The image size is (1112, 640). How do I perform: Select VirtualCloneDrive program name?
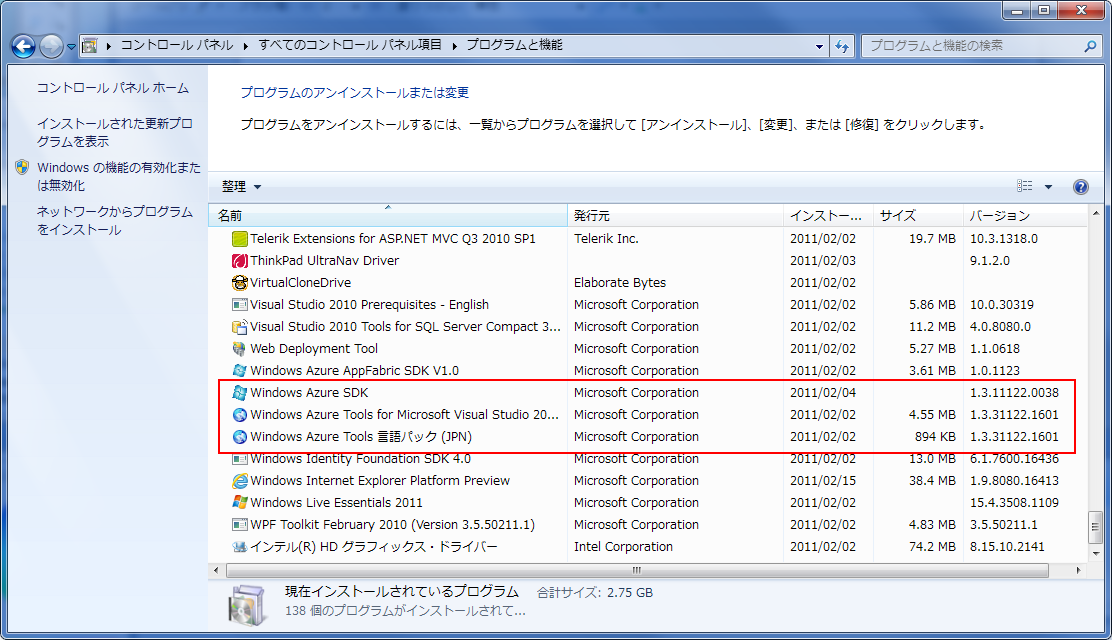(301, 283)
